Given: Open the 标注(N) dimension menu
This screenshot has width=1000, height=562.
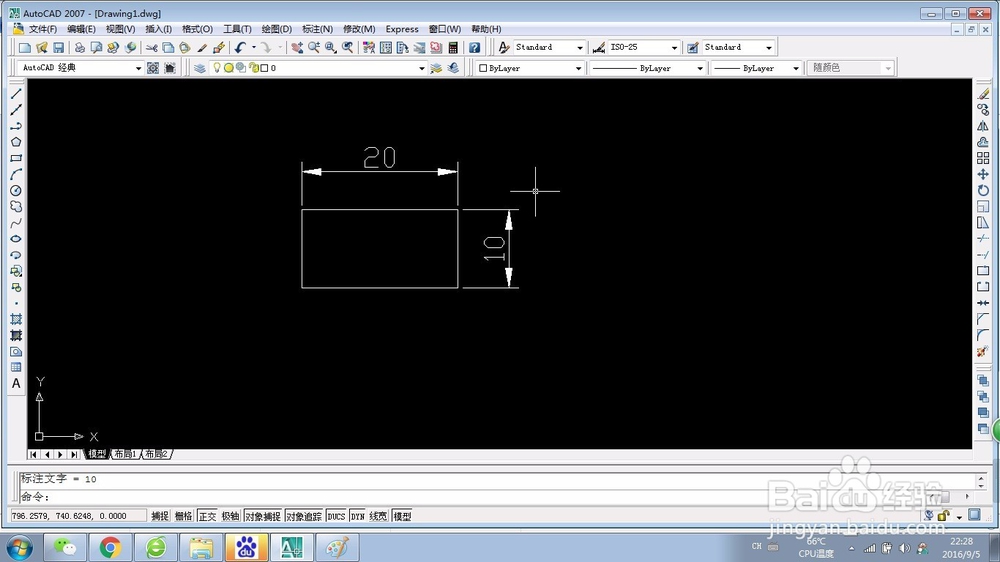Looking at the screenshot, I should point(317,29).
